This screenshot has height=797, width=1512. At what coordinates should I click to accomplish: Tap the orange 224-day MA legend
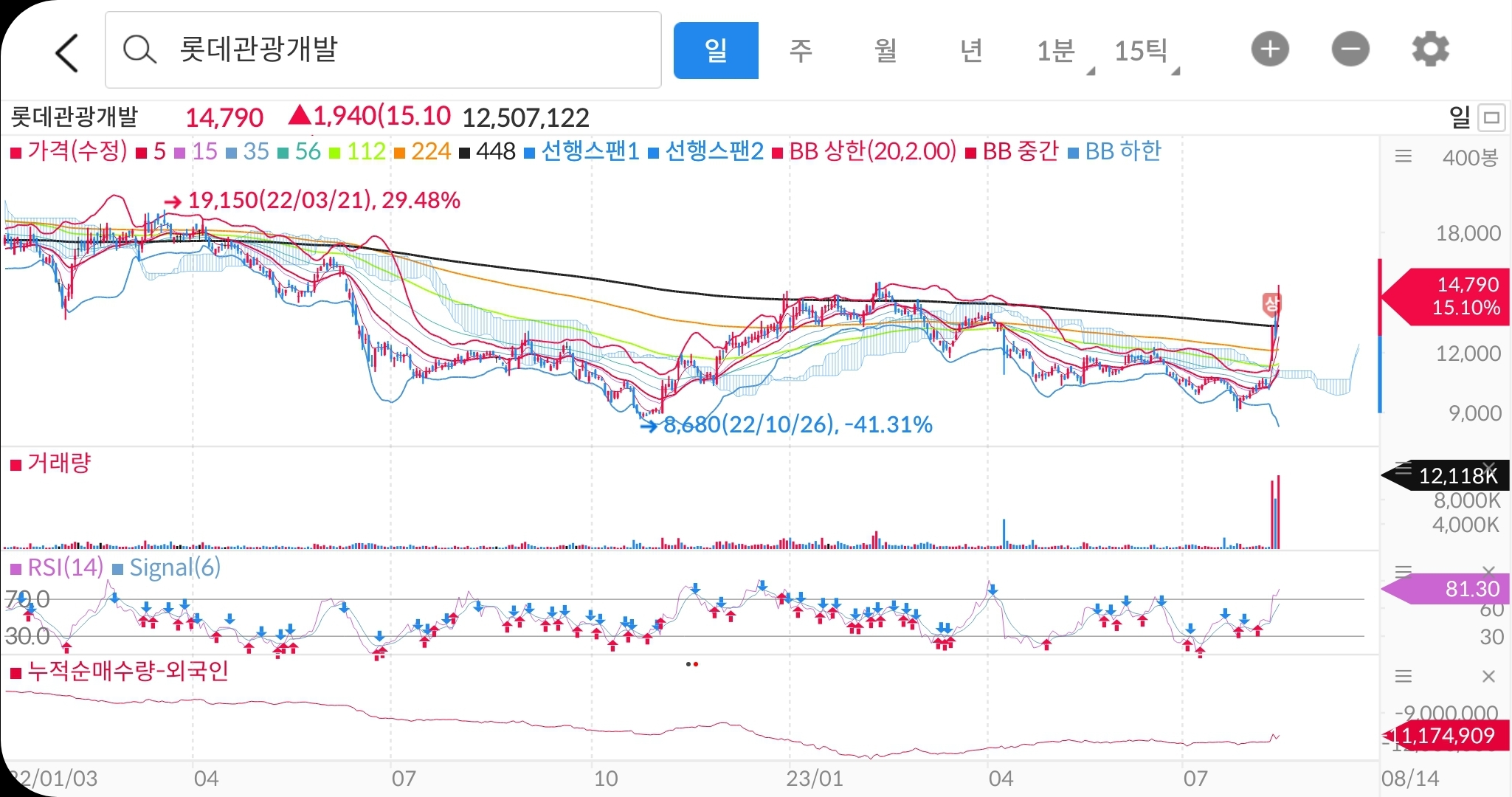pyautogui.click(x=423, y=151)
